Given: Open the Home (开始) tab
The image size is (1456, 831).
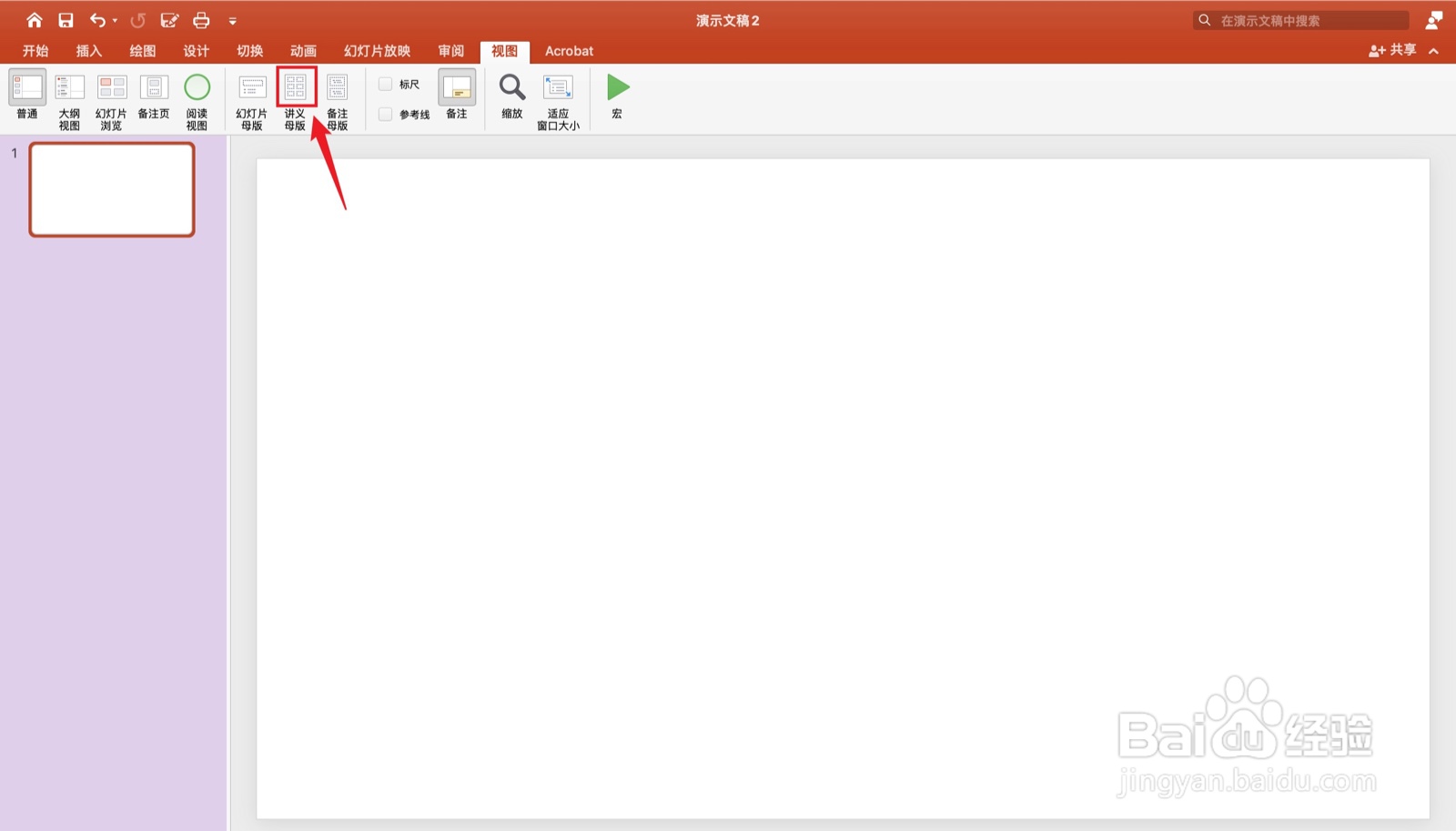Looking at the screenshot, I should click(x=35, y=51).
